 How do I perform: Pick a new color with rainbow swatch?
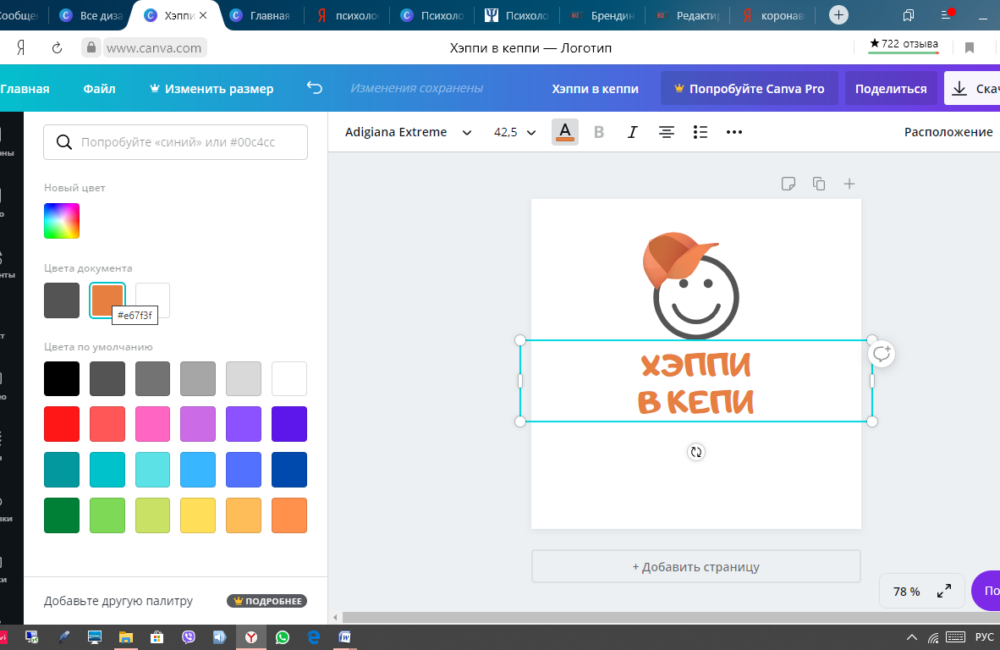62,221
